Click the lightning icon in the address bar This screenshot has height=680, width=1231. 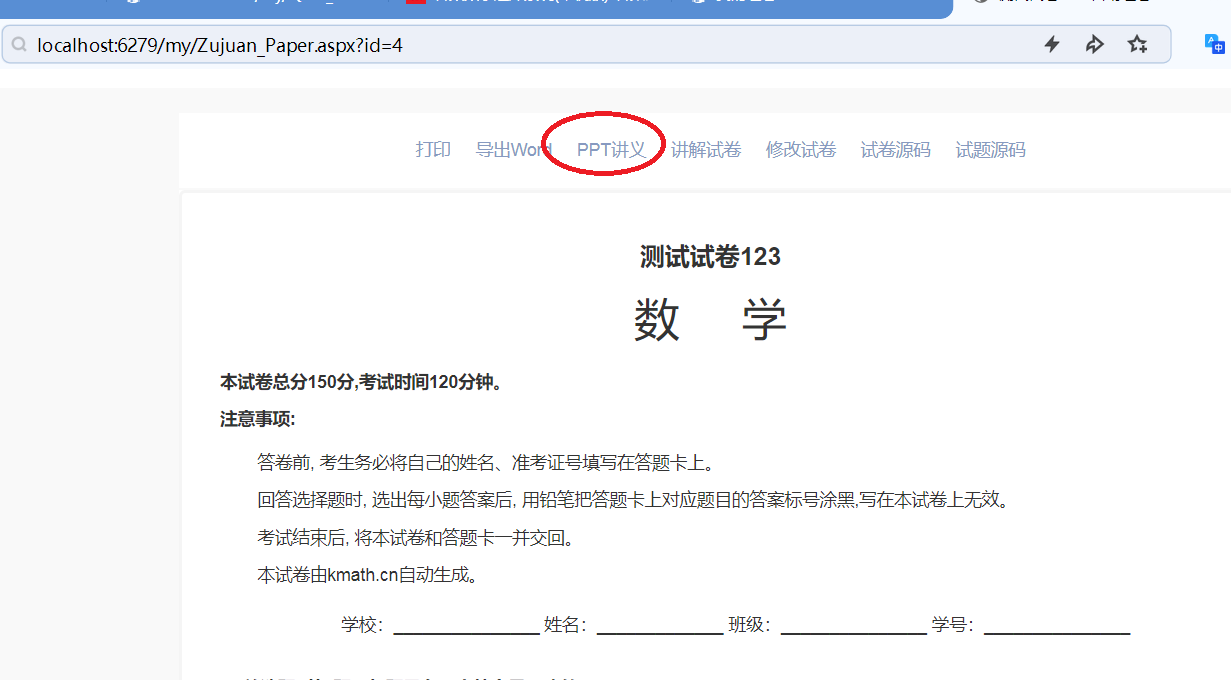1052,44
